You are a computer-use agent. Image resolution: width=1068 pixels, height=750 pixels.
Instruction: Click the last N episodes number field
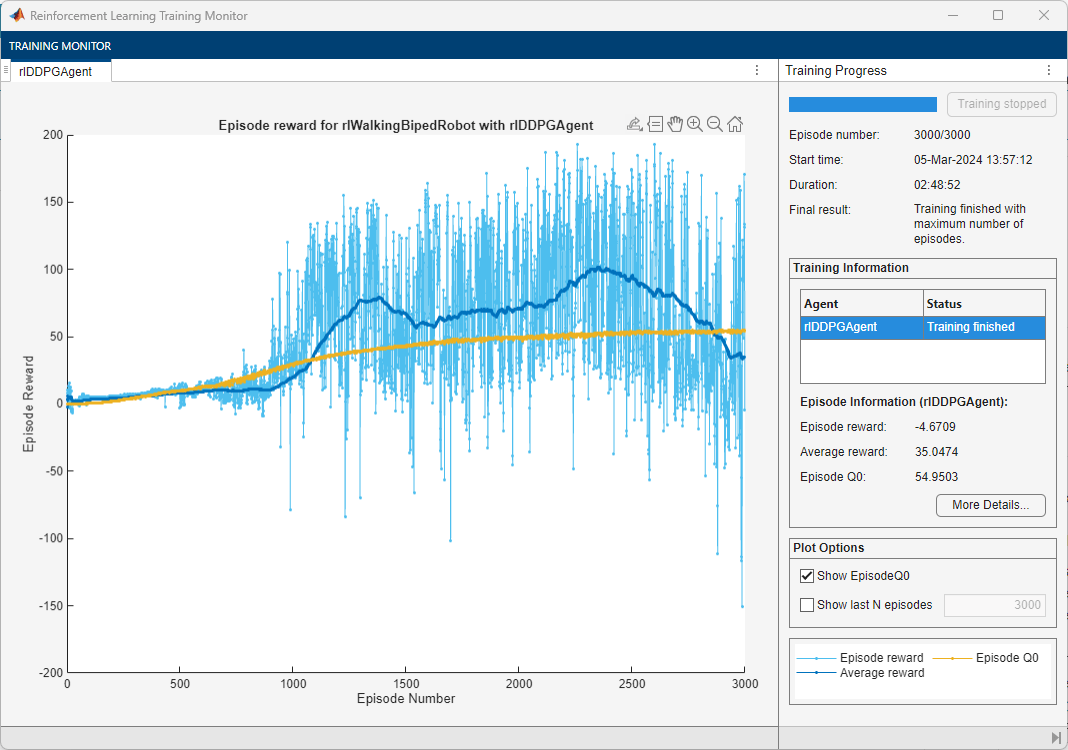[995, 604]
